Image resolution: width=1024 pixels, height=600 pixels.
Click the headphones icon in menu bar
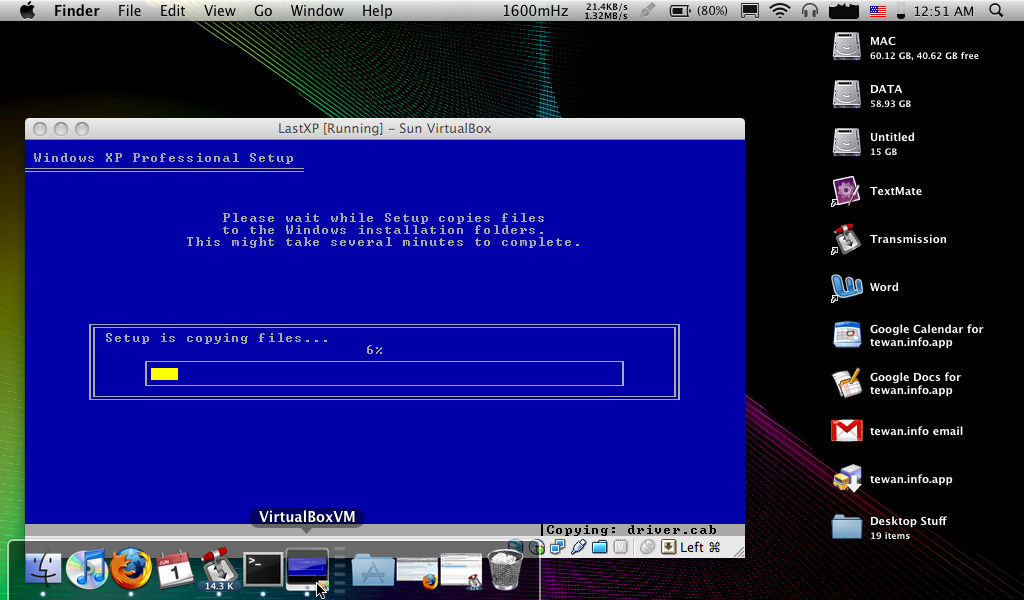(x=810, y=10)
